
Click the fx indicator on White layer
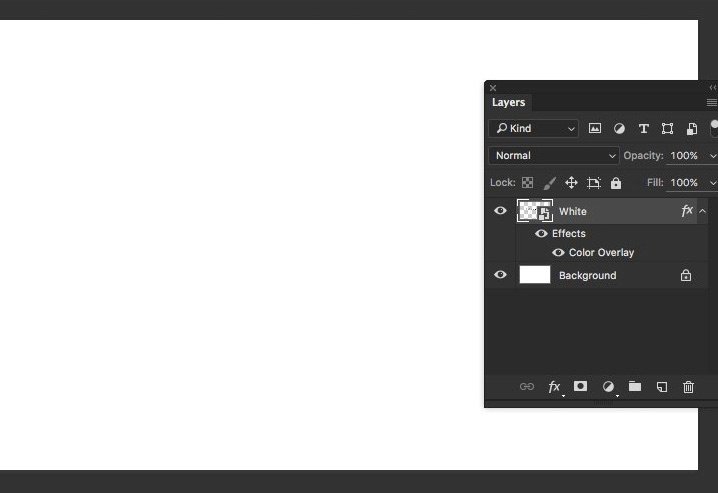coord(686,211)
